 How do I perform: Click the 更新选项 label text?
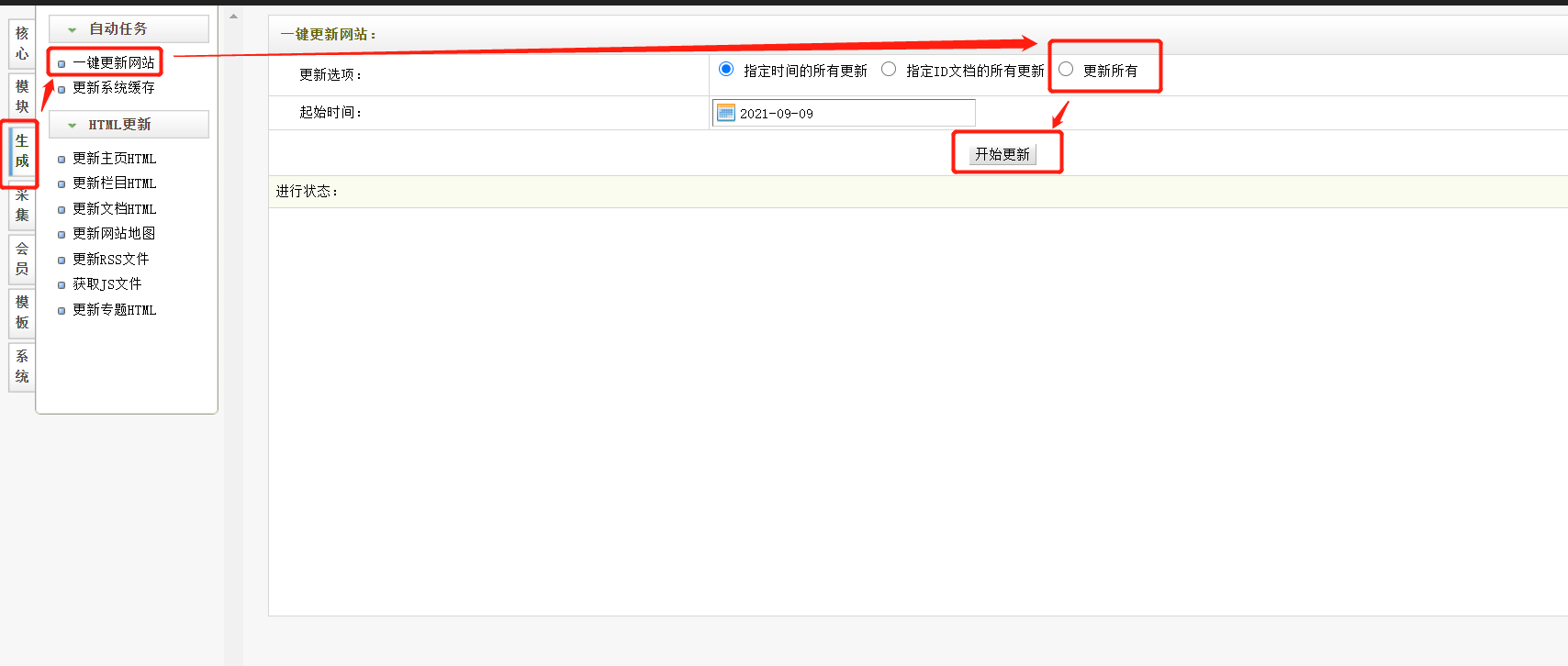click(x=330, y=74)
